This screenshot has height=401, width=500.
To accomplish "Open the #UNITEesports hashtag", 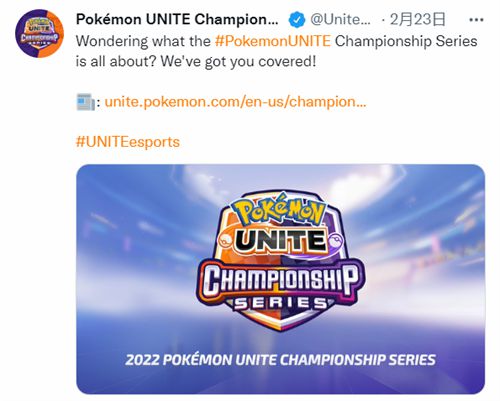I will tap(128, 142).
